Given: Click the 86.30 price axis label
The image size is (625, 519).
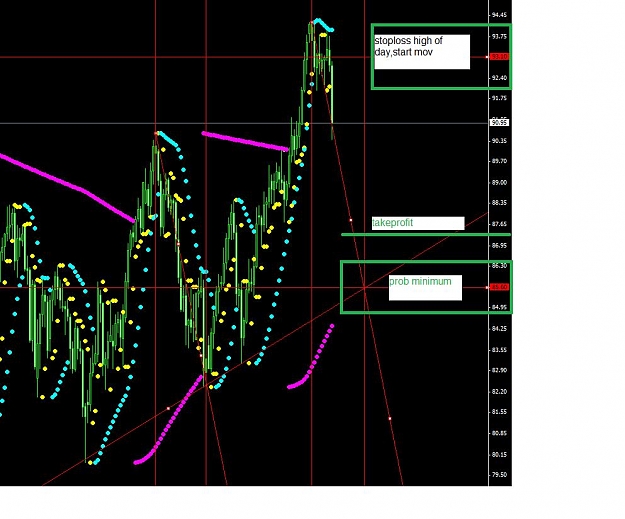Looking at the screenshot, I should point(499,265).
